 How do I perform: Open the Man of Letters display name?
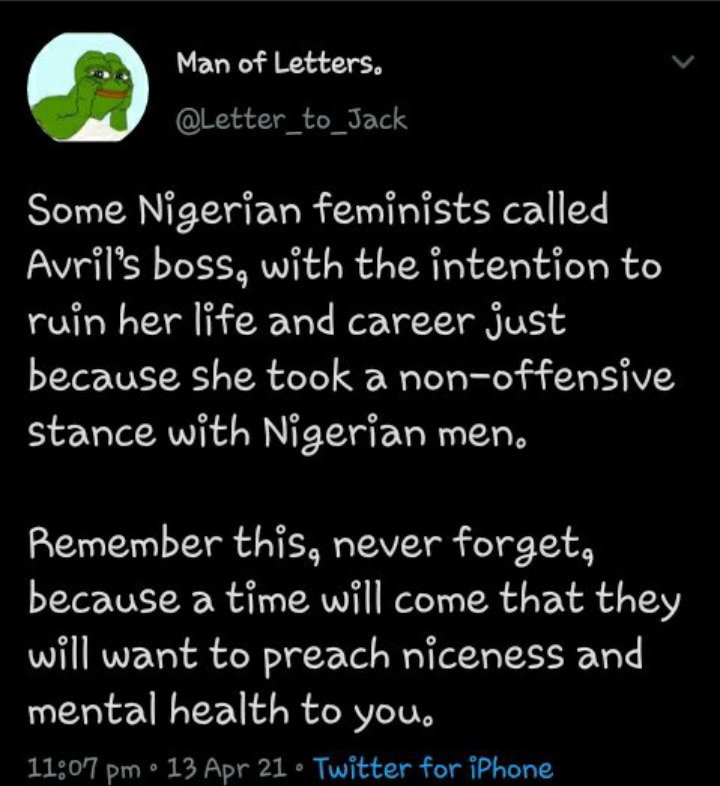[x=280, y=64]
